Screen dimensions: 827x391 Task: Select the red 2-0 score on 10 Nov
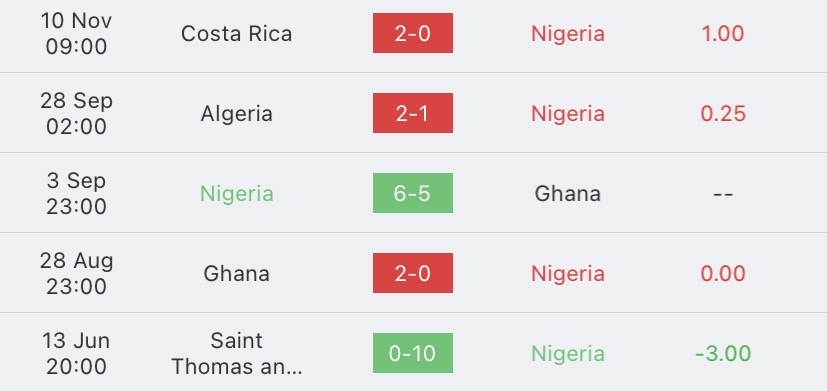[412, 33]
